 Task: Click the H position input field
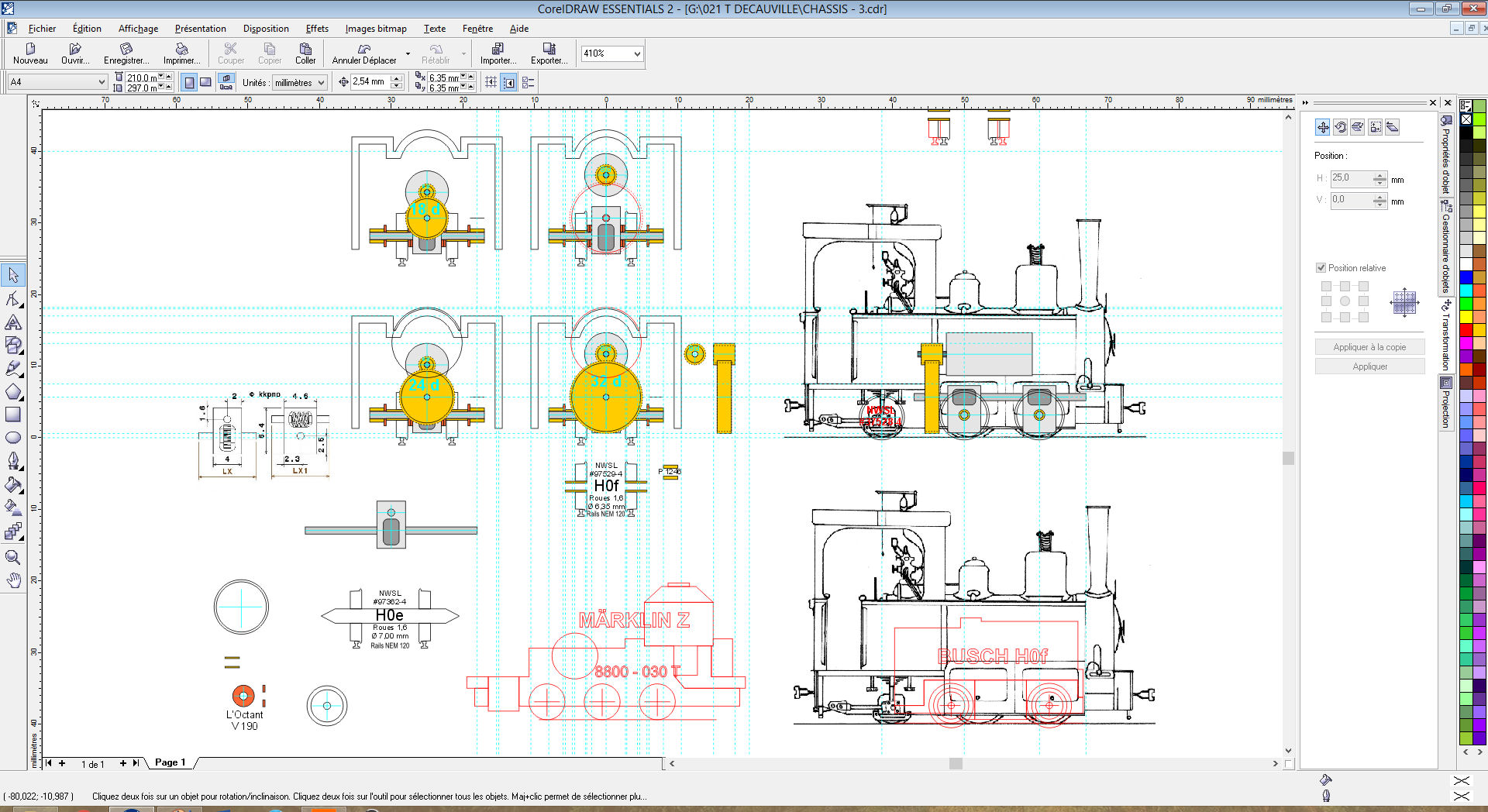[1352, 178]
